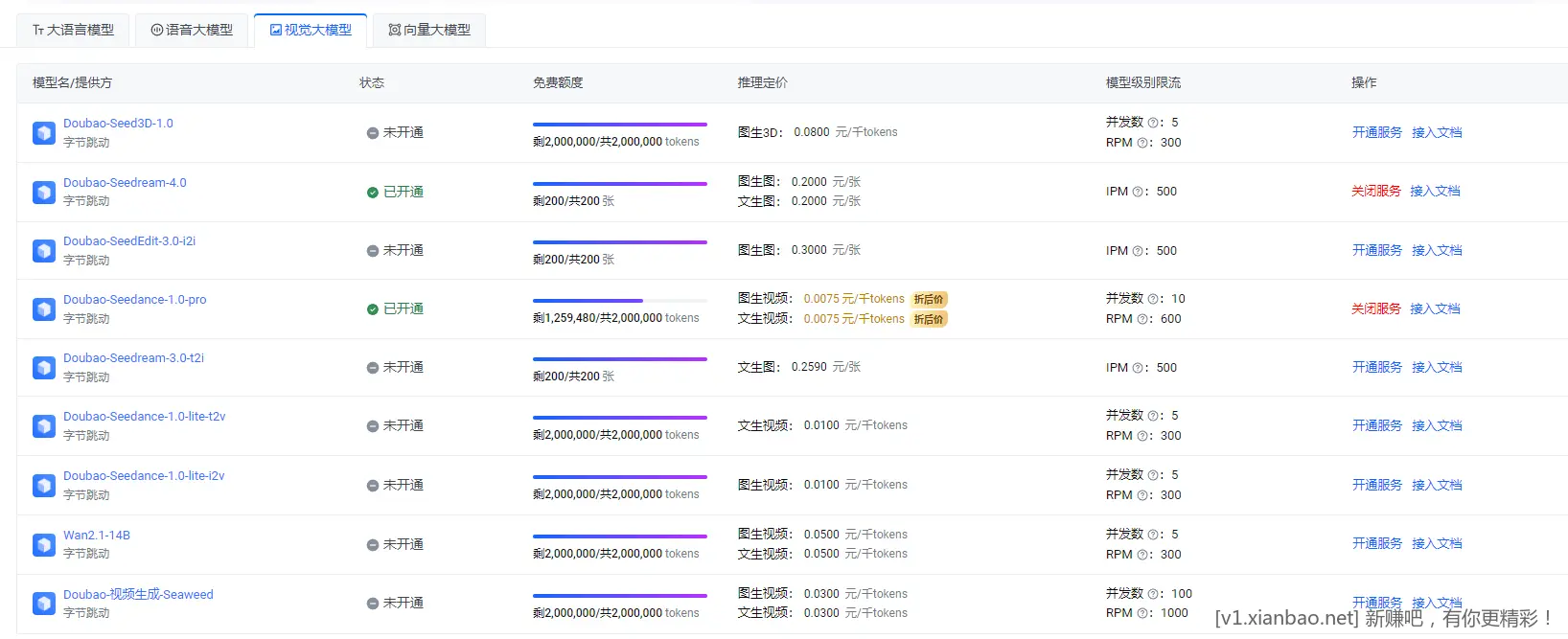
Task: Click IPM help icon in Doubao-Seedream-4.0 row
Action: [1138, 192]
